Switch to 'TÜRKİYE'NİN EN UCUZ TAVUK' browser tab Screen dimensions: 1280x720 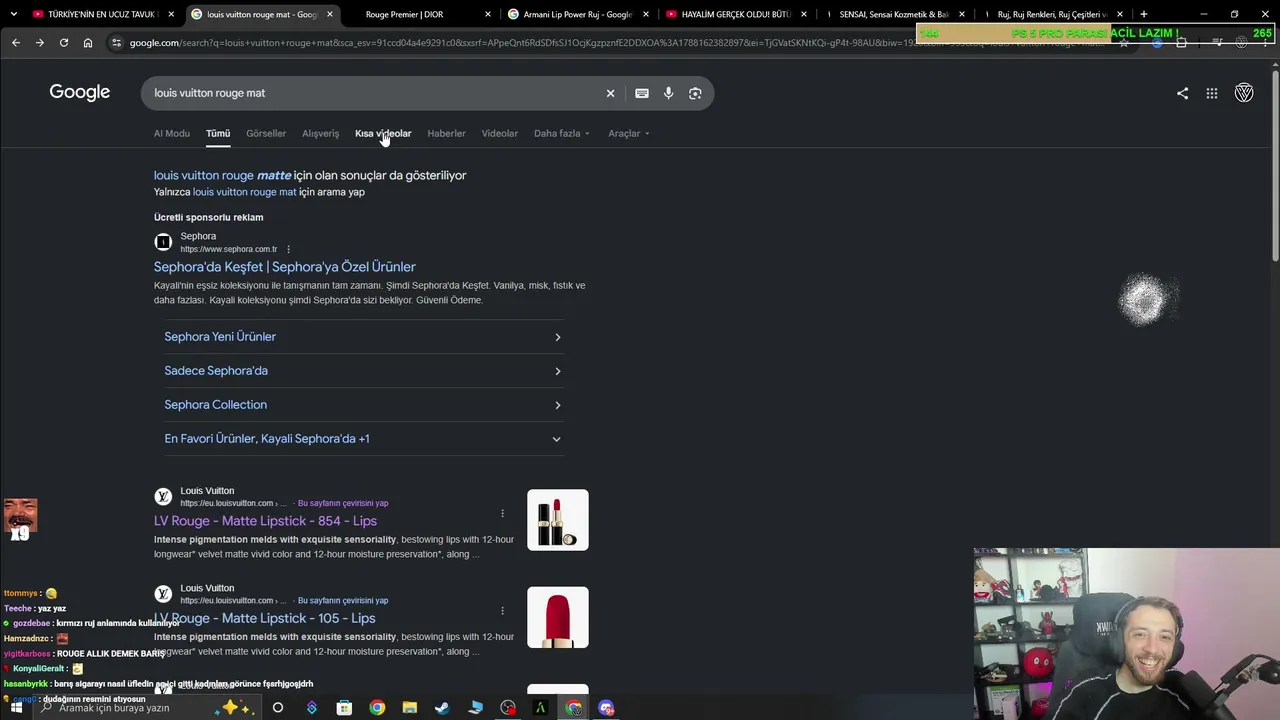tap(103, 14)
